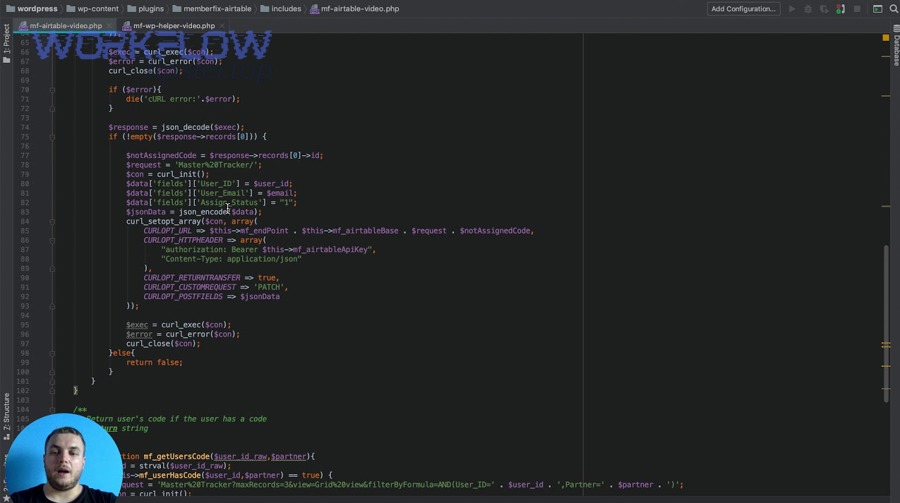
Task: Click the warning stripe mark near line 70
Action: pyautogui.click(x=886, y=95)
